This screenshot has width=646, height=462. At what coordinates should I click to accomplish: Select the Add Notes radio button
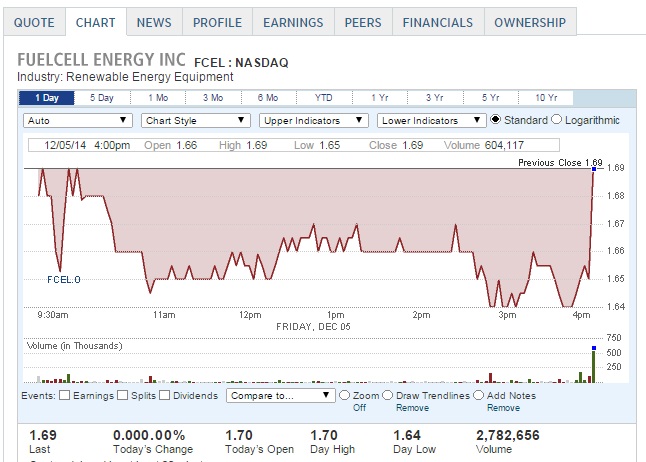point(478,395)
